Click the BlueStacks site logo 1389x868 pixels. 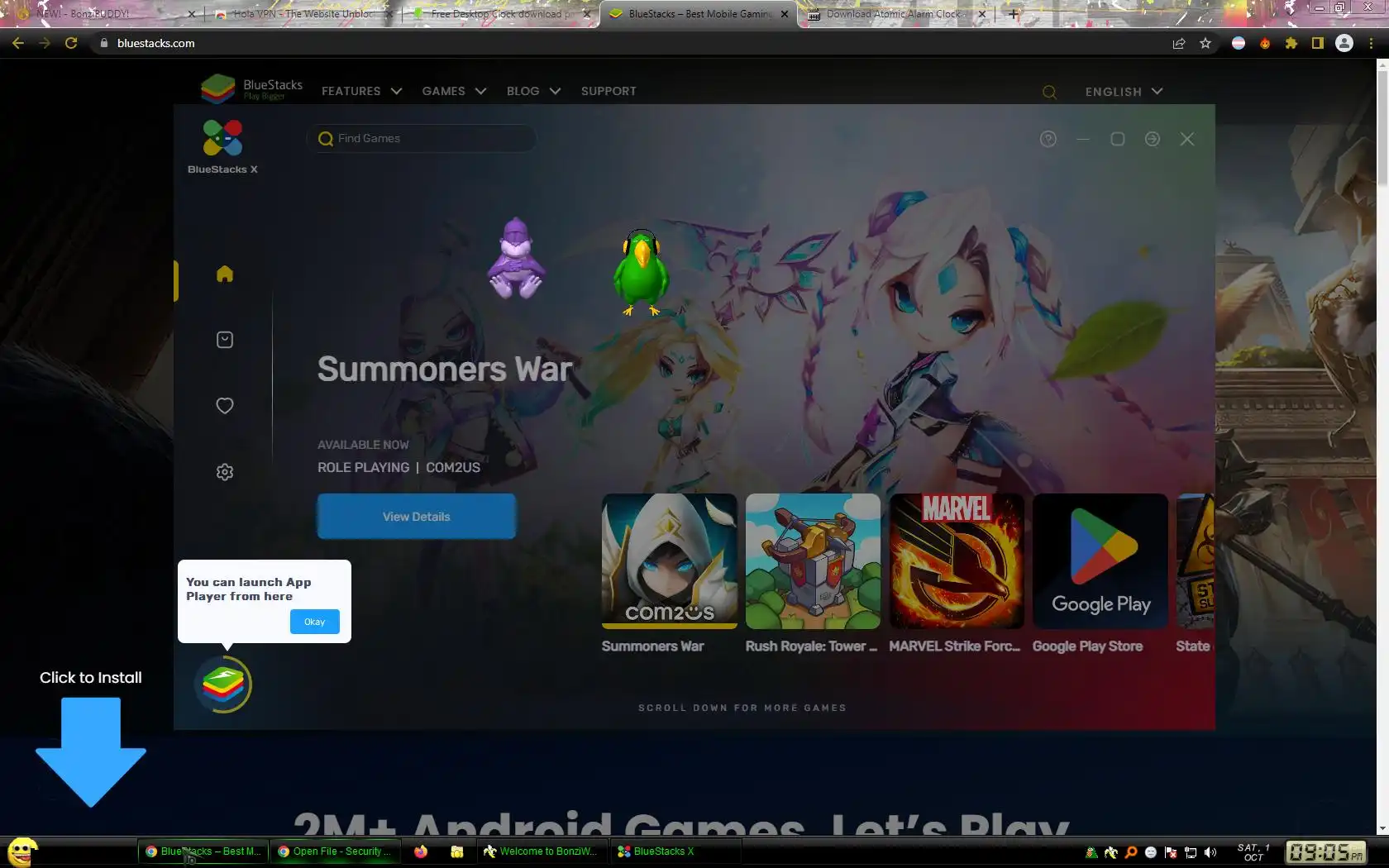pos(252,88)
